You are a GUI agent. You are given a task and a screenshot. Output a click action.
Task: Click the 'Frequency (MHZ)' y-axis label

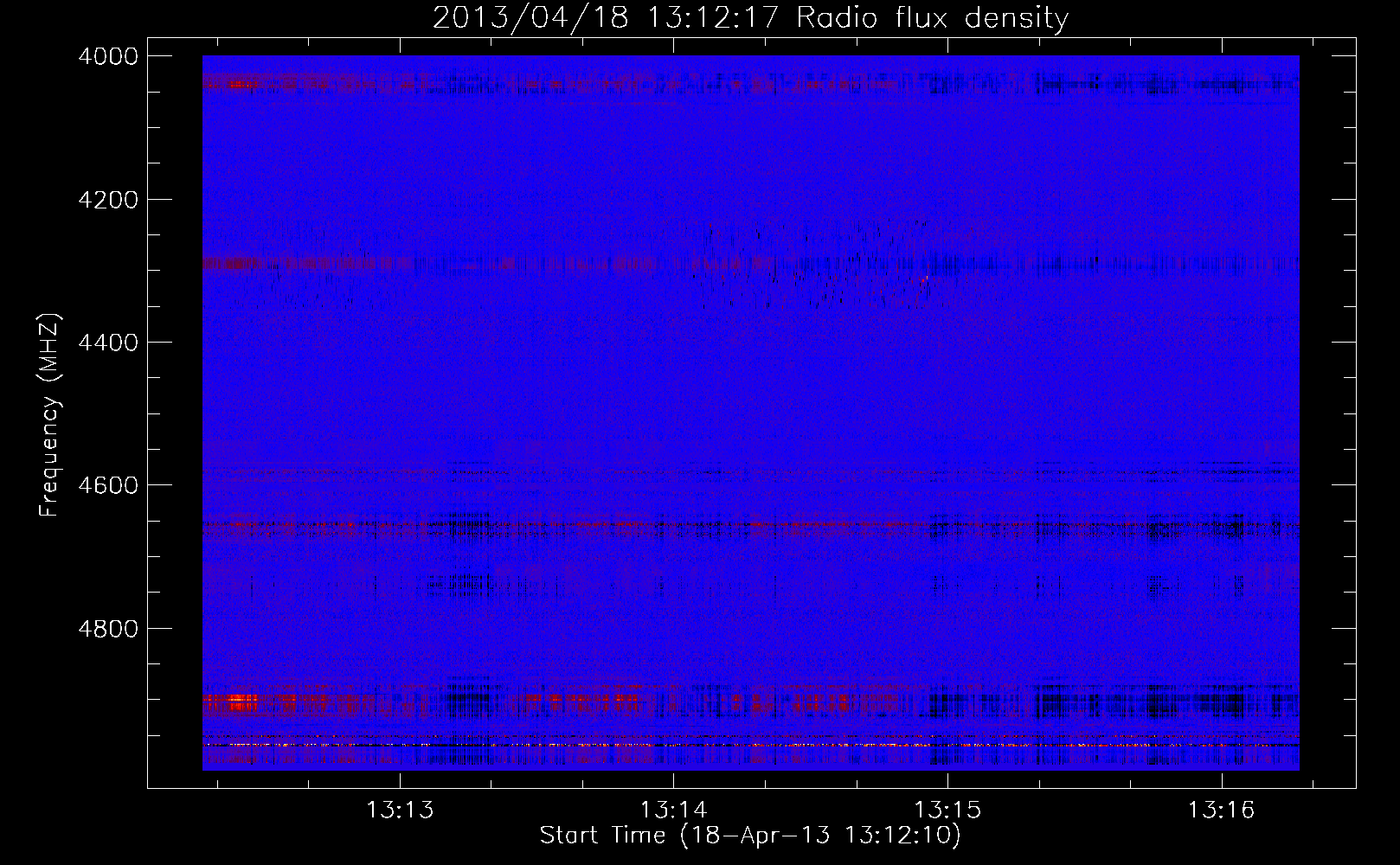(x=49, y=415)
